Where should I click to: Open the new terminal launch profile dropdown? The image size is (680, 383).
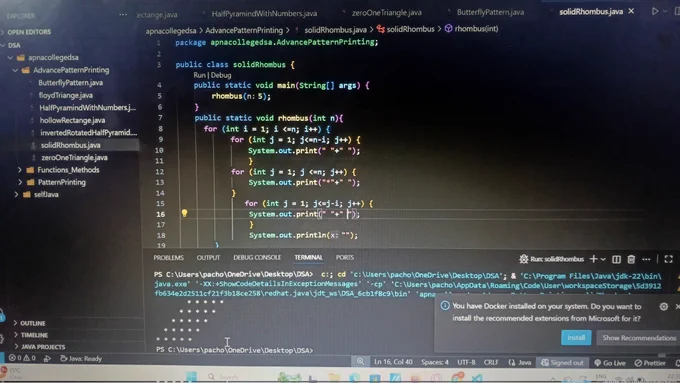click(x=603, y=259)
